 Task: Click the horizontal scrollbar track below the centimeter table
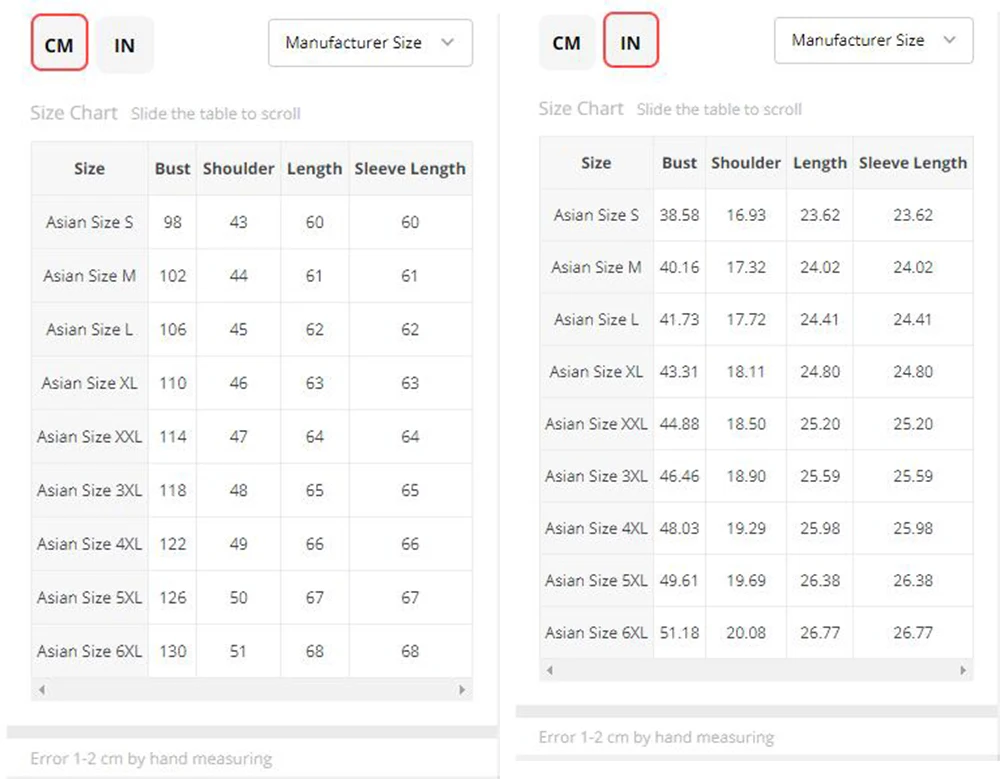250,690
